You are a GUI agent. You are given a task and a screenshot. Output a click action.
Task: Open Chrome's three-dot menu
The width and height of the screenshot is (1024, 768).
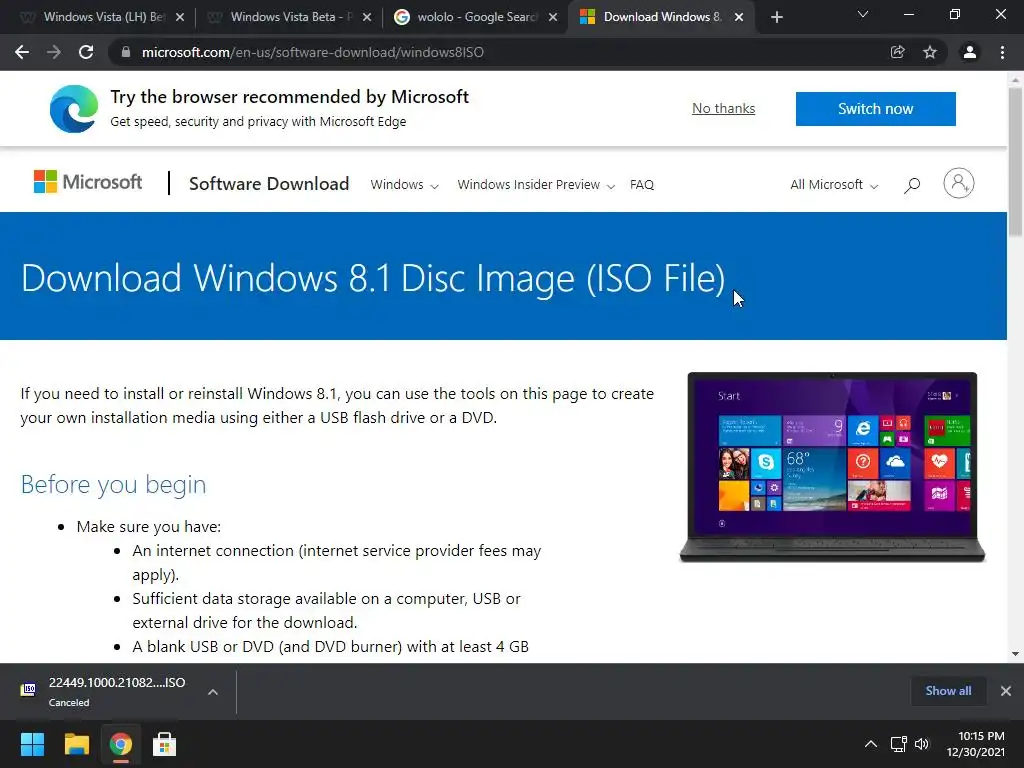[1002, 52]
